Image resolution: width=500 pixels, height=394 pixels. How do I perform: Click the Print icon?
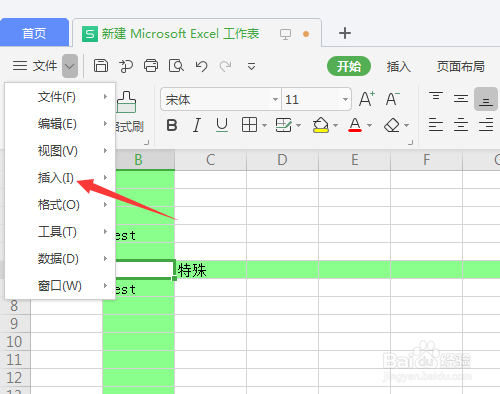point(151,66)
